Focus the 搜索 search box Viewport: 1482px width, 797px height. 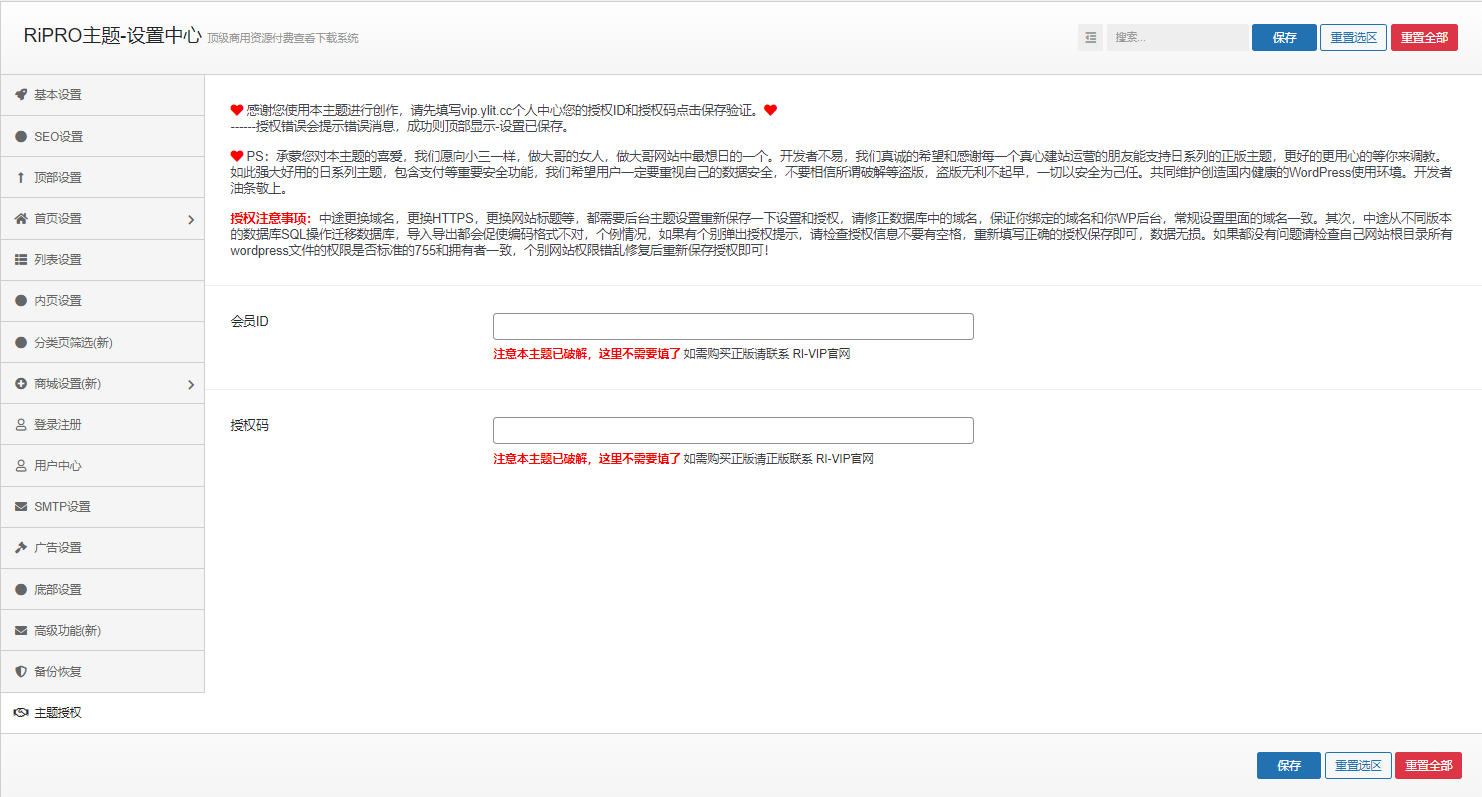pos(1177,38)
